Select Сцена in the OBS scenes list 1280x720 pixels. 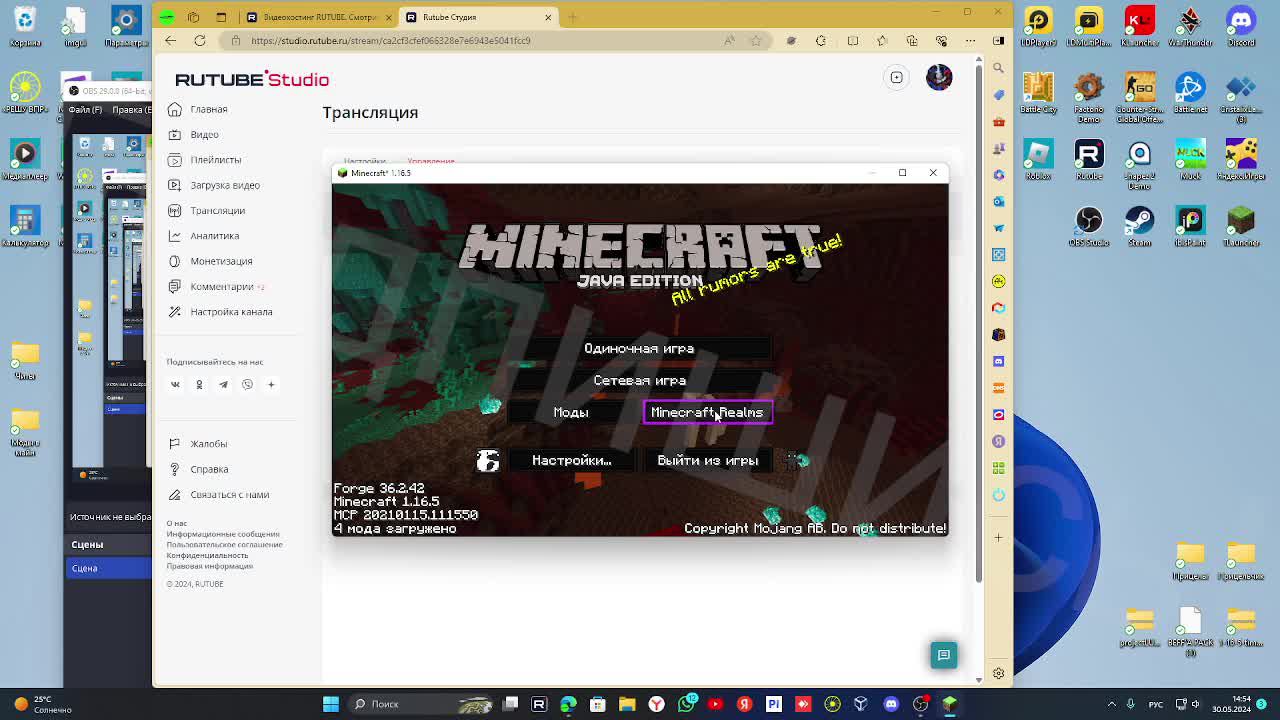[109, 568]
